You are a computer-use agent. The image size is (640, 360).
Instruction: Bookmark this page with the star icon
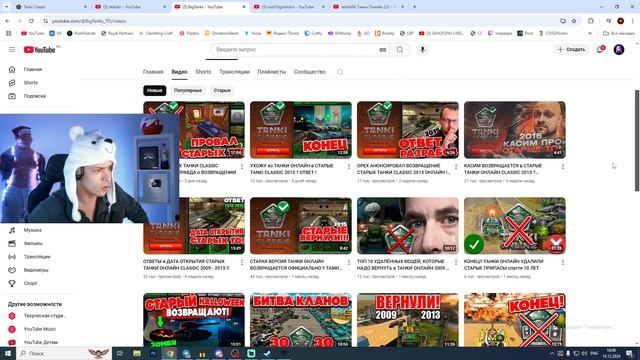(x=574, y=21)
